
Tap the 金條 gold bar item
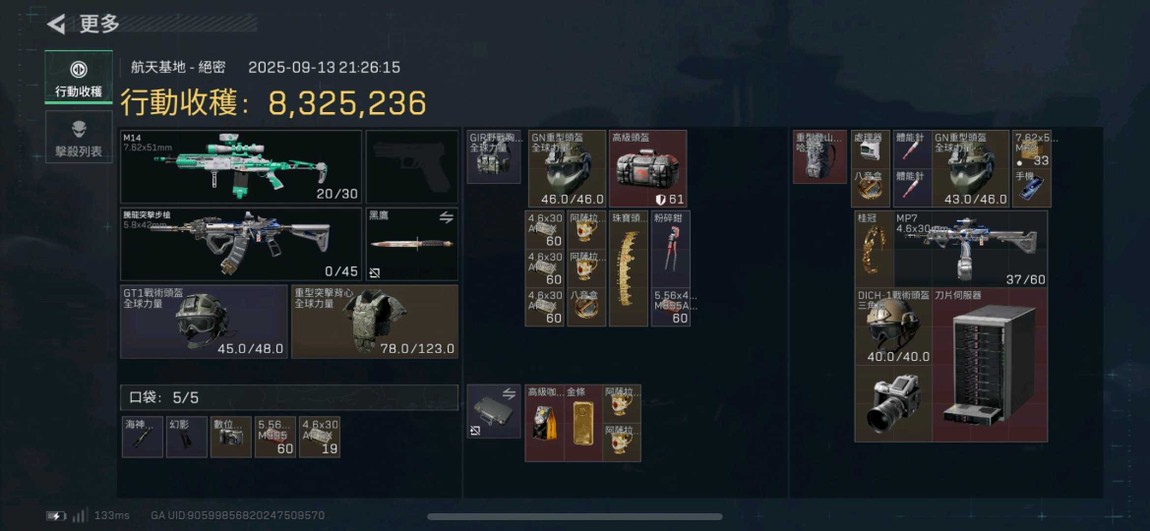coord(583,423)
